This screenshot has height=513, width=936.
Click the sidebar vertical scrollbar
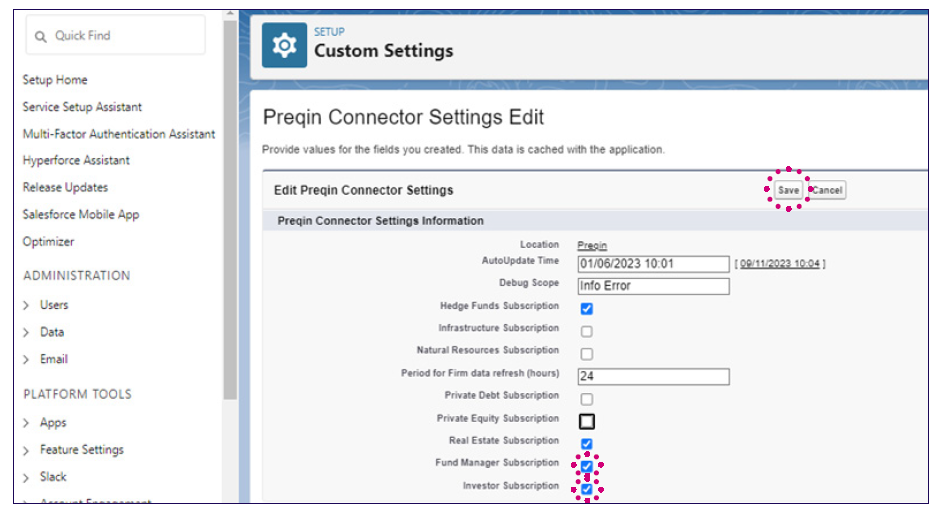click(230, 209)
